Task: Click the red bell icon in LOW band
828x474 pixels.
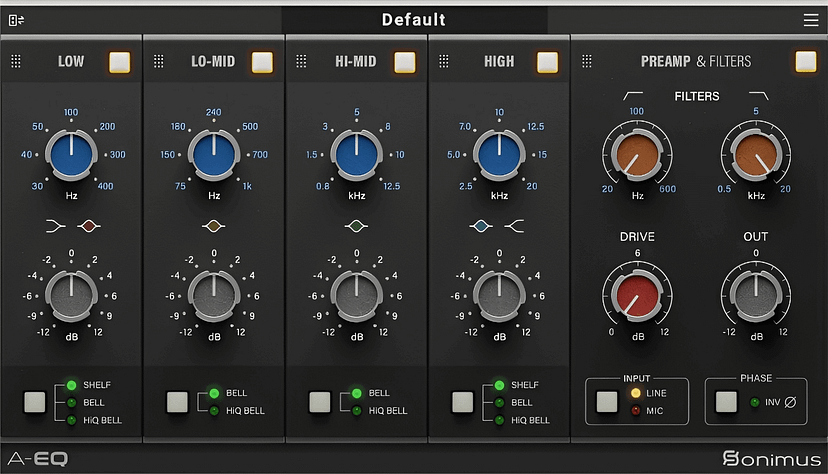Action: (87, 226)
